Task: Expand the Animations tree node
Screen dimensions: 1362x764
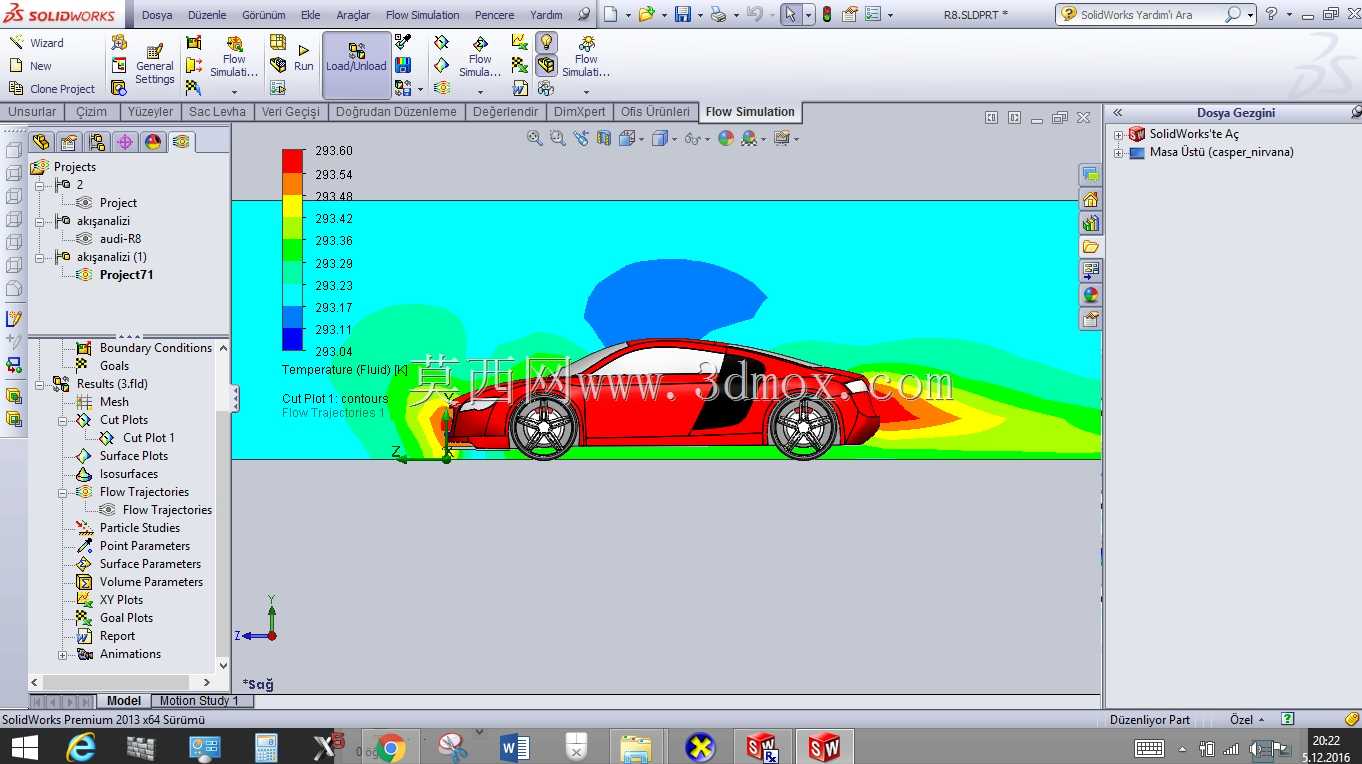Action: pos(62,655)
